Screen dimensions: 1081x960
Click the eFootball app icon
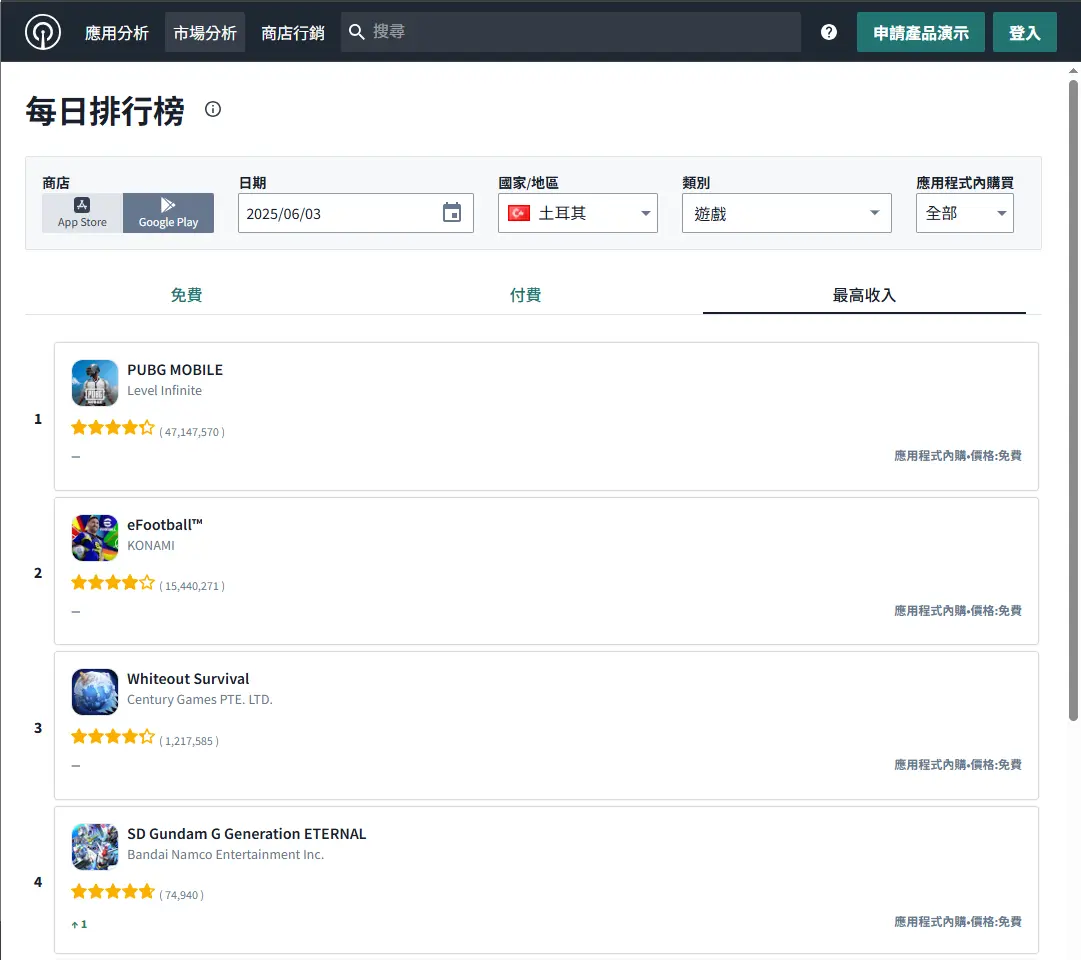click(x=94, y=538)
